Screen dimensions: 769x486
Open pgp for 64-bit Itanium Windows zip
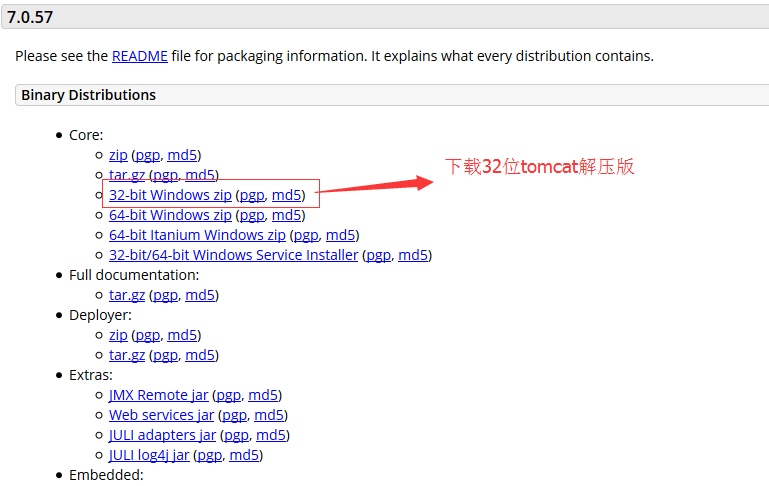[306, 235]
